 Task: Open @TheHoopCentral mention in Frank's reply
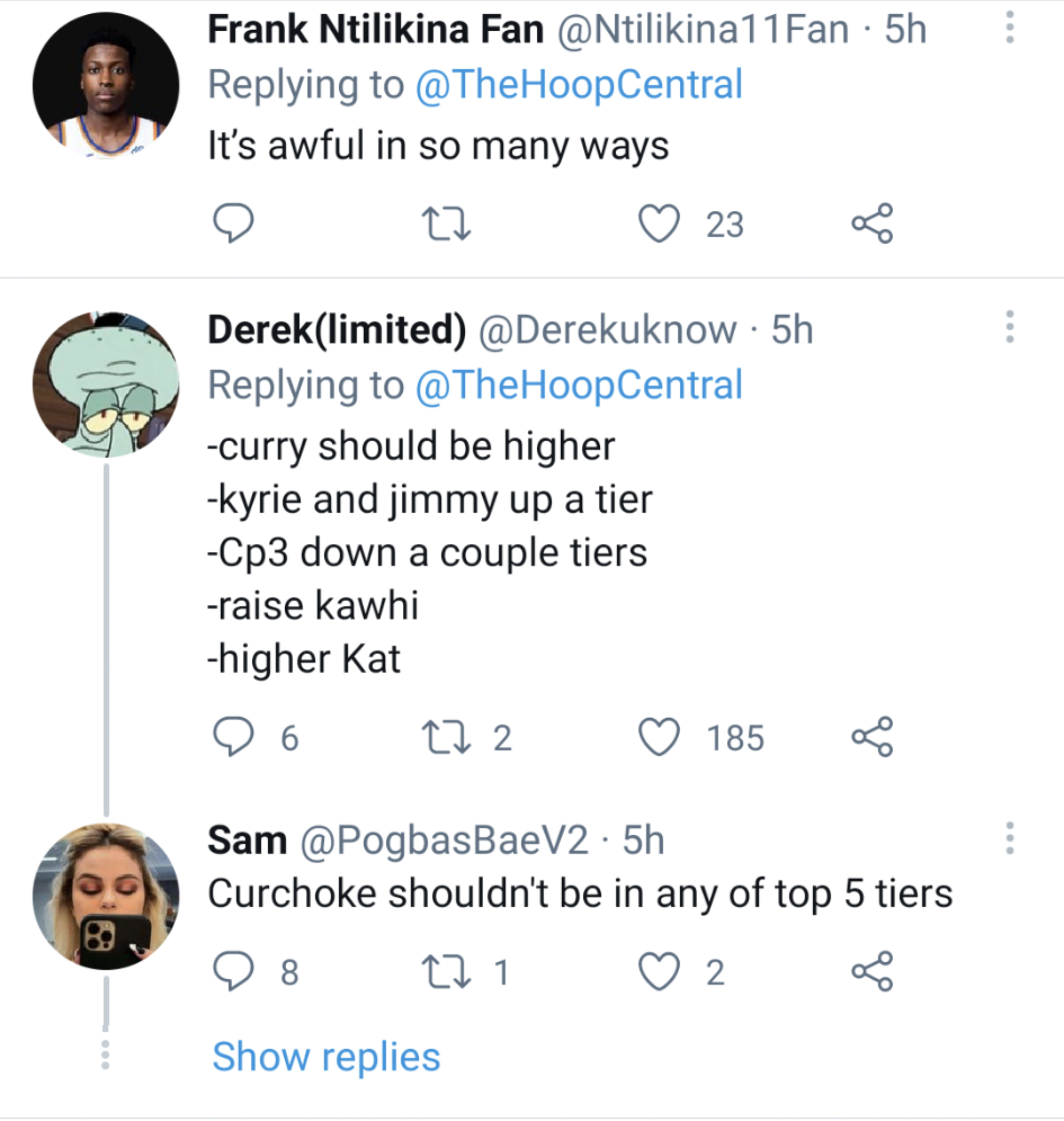tap(579, 84)
